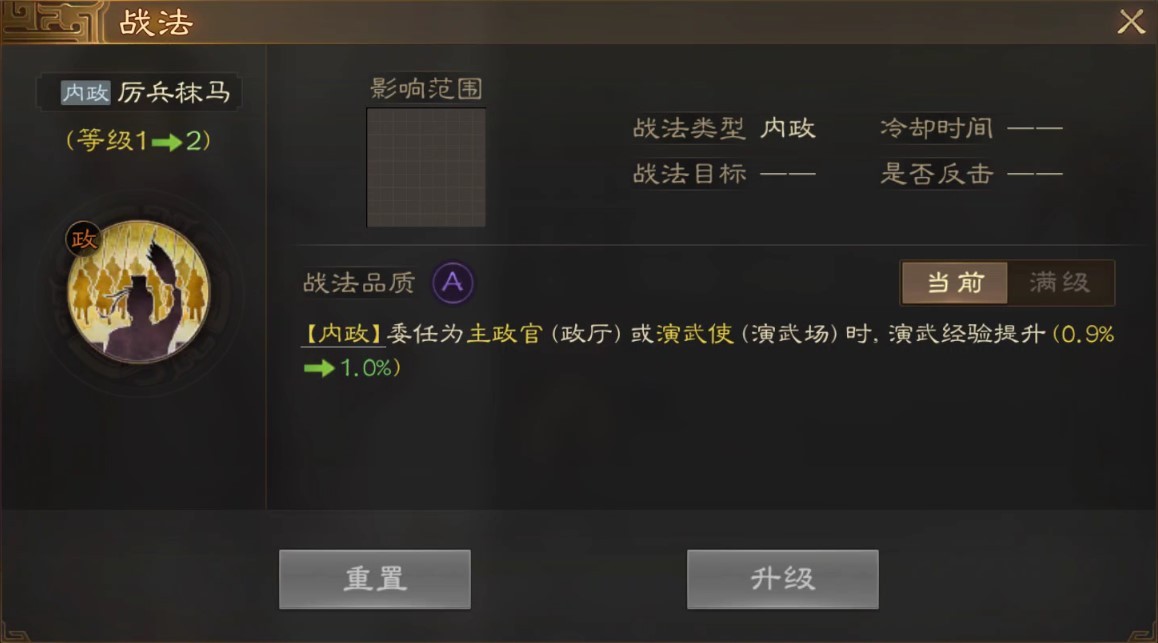
Task: Click the underlined 【内政】 description tag
Action: [x=344, y=334]
